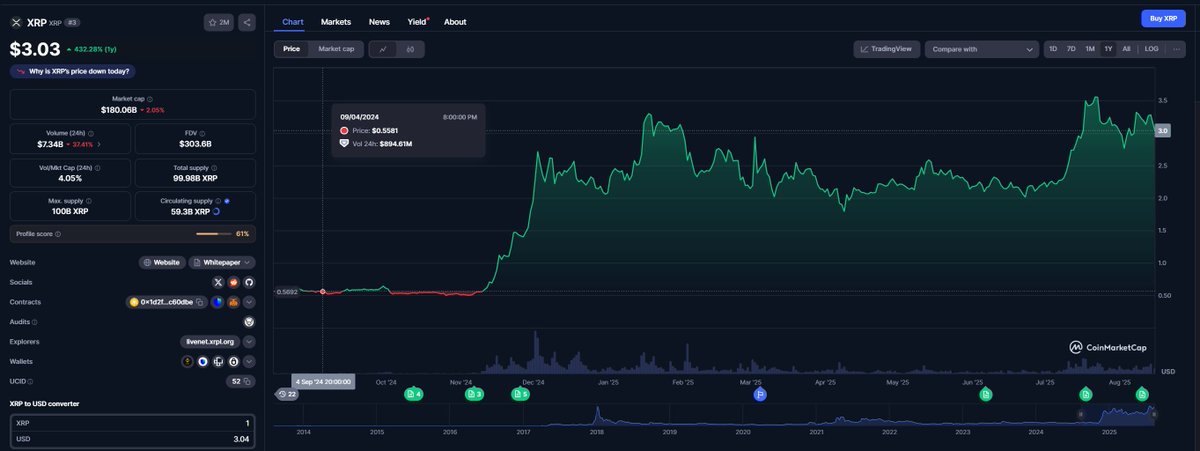Click the Buy XRP button
Image resolution: width=1200 pixels, height=451 pixels.
coord(1164,18)
